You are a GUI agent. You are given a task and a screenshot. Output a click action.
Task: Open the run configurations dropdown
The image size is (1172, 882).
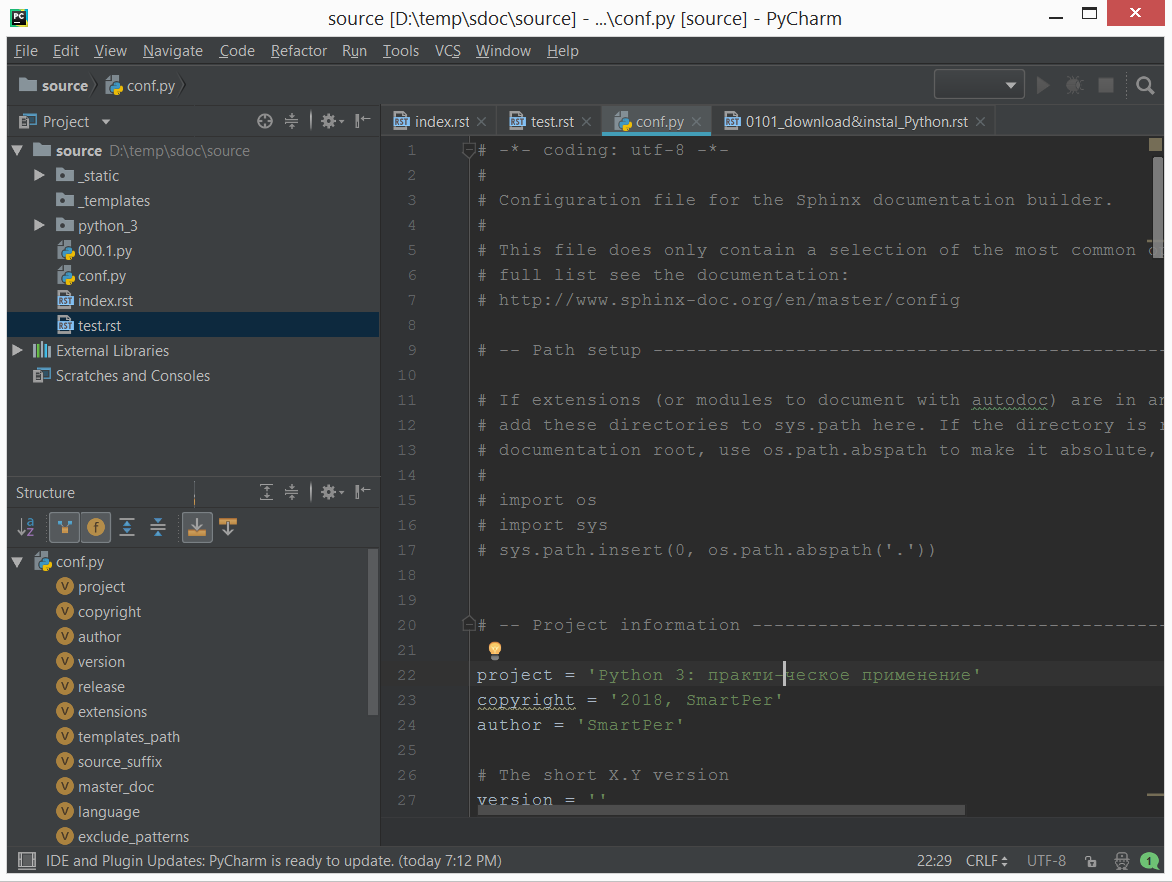pyautogui.click(x=978, y=85)
